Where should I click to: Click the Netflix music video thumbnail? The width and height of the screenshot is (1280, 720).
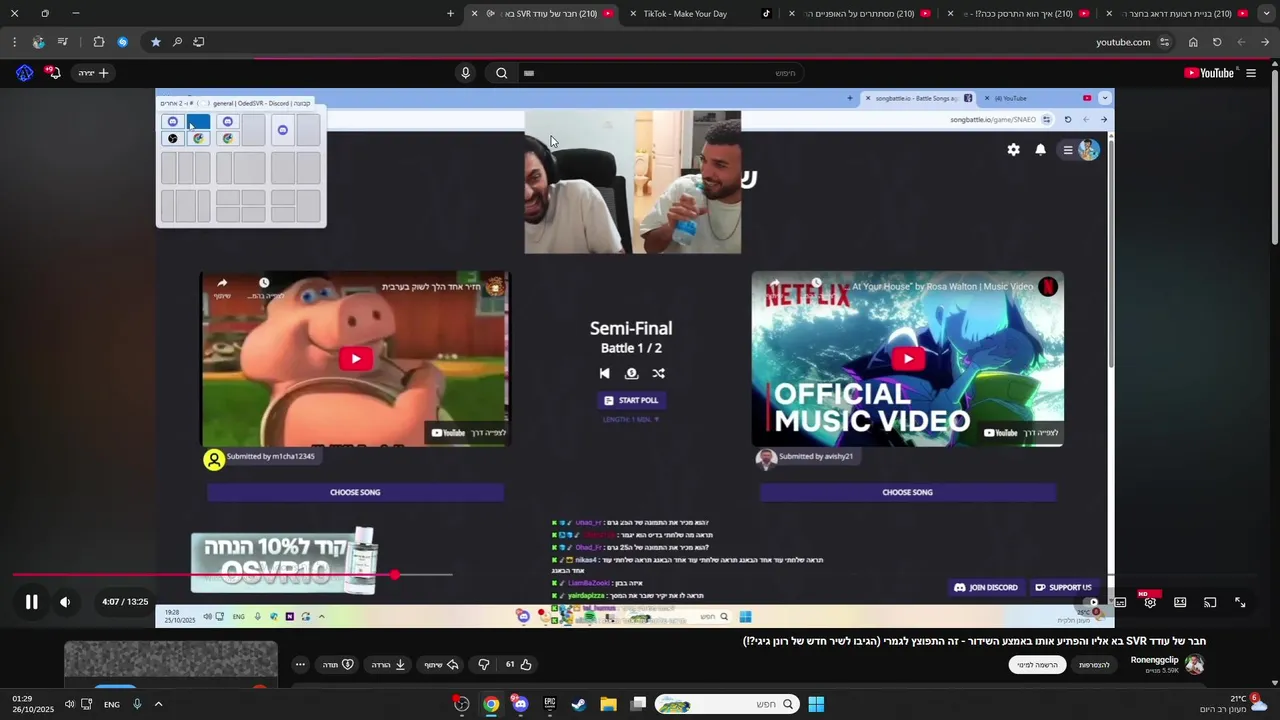[x=907, y=358]
